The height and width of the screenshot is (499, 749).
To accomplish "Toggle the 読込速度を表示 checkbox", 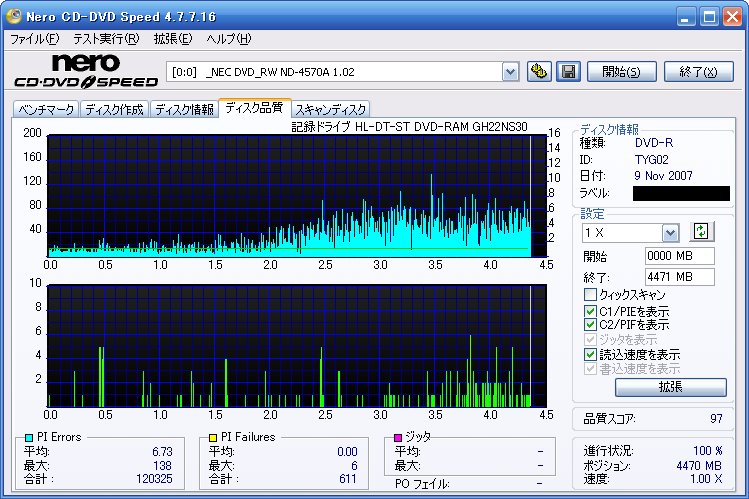I will click(590, 354).
